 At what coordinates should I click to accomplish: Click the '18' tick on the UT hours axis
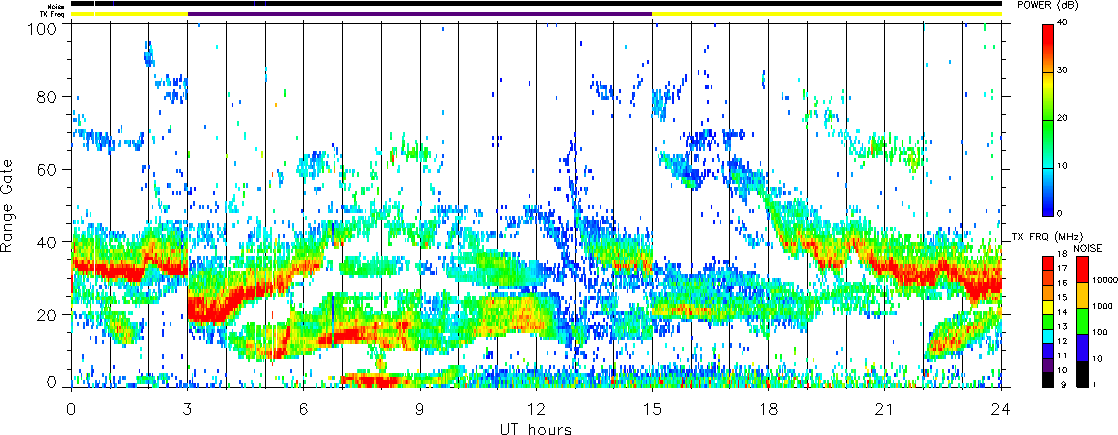pyautogui.click(x=769, y=410)
